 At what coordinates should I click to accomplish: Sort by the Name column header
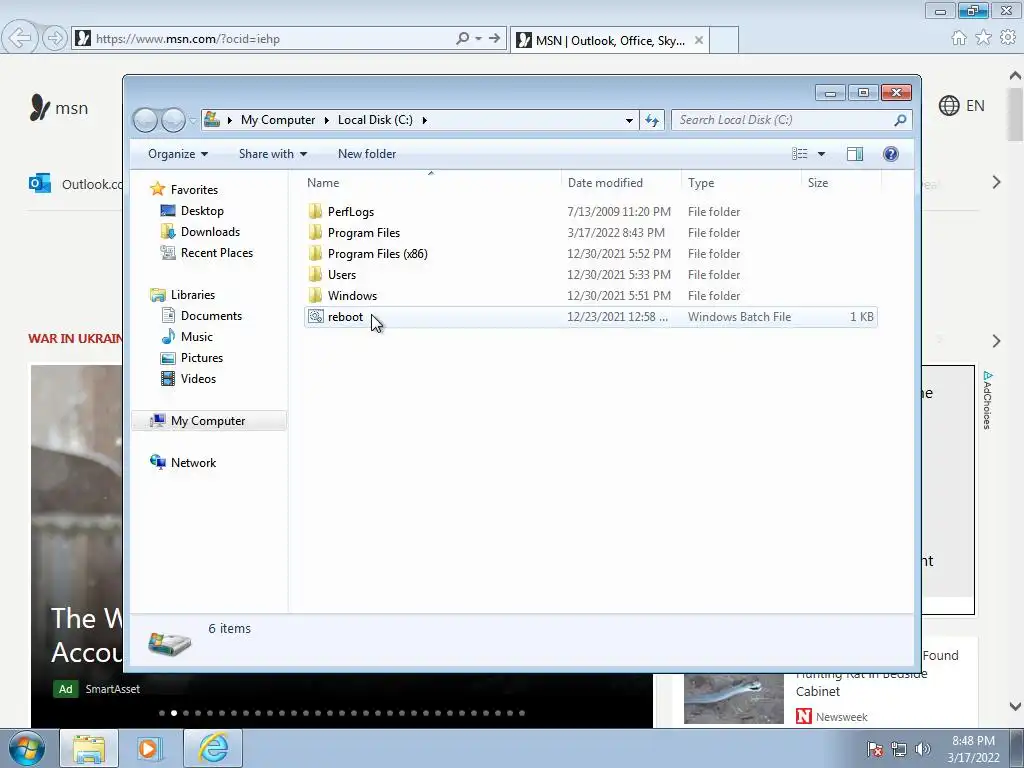[x=431, y=183]
